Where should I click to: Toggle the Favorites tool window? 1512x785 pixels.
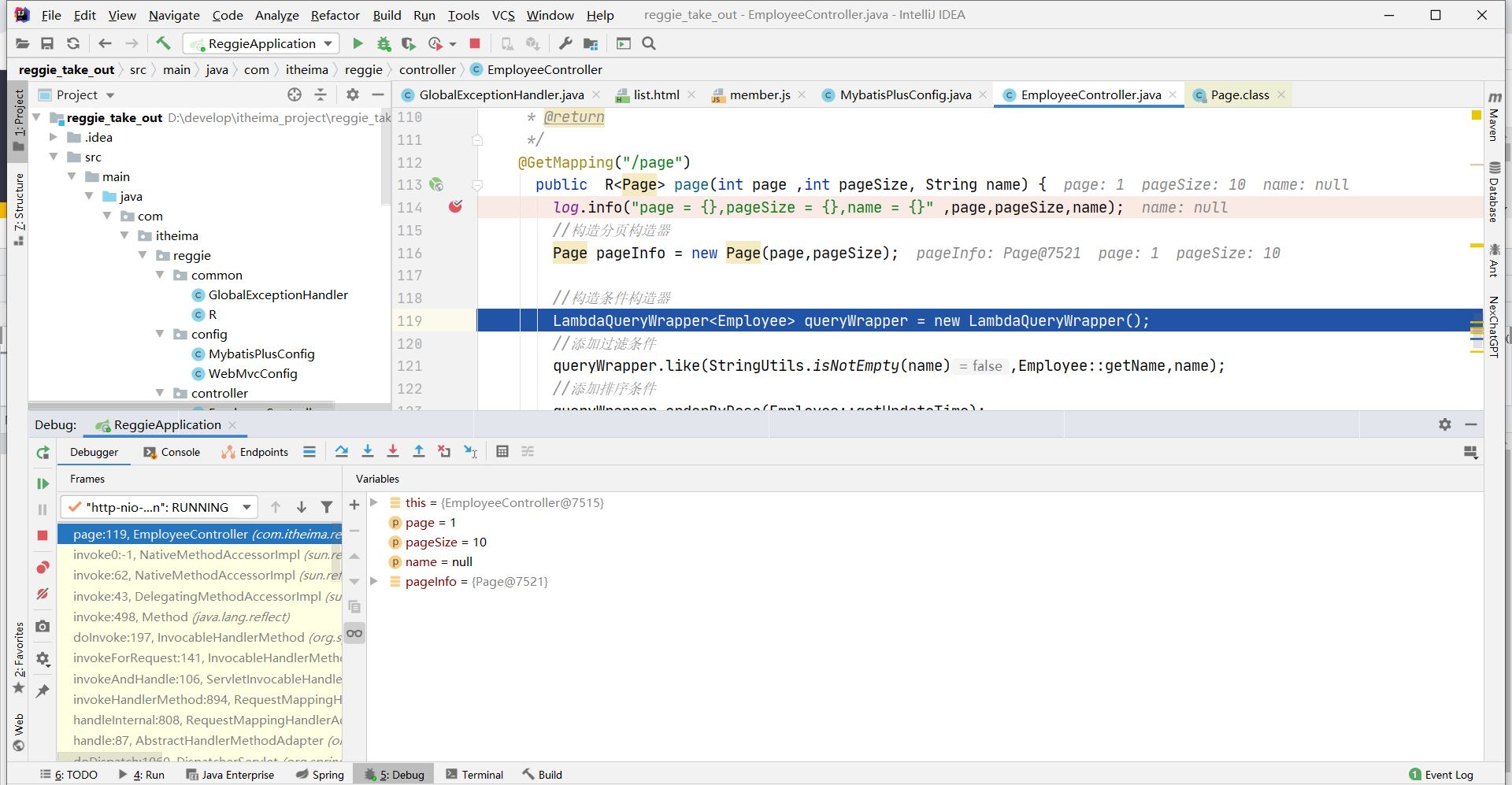(x=19, y=658)
